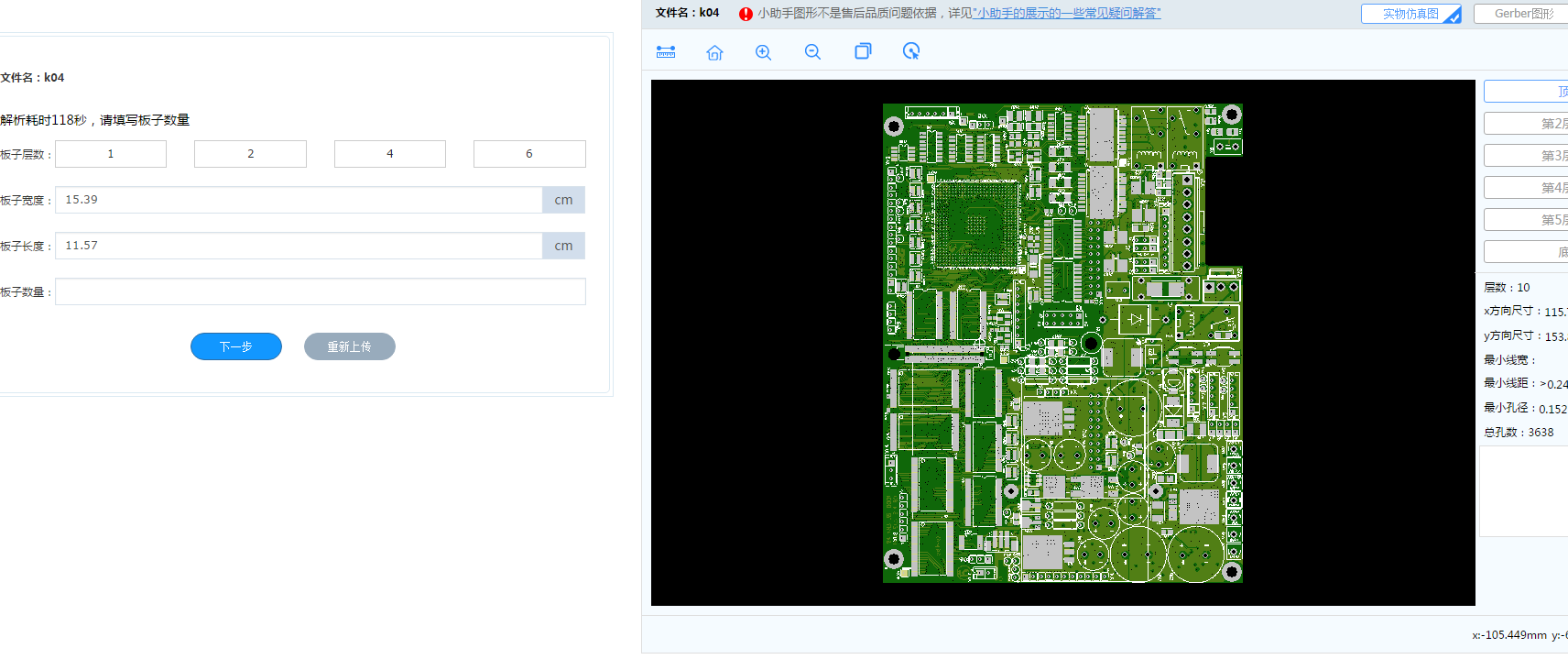Show the 第5层 layer
The height and width of the screenshot is (670, 1568).
click(1526, 220)
